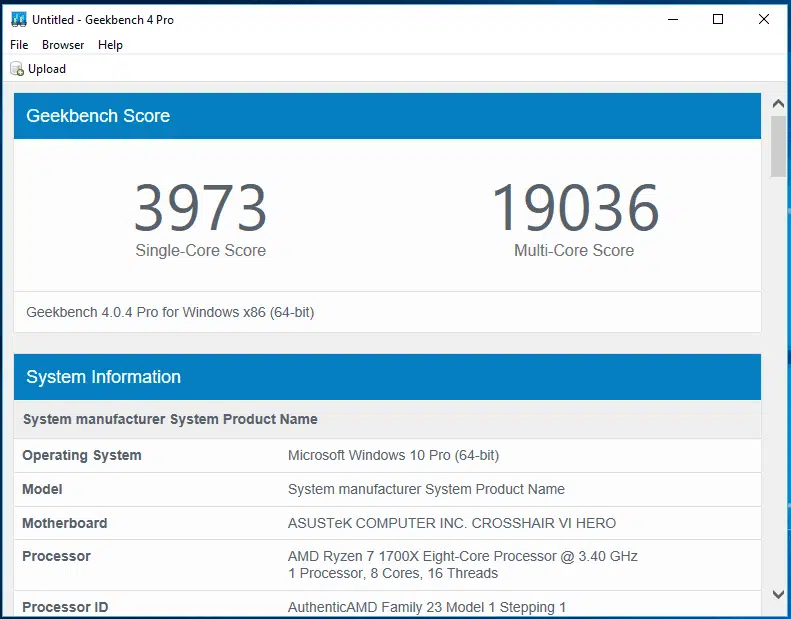Click the scroll up arrow
This screenshot has height=619, width=791.
click(778, 103)
